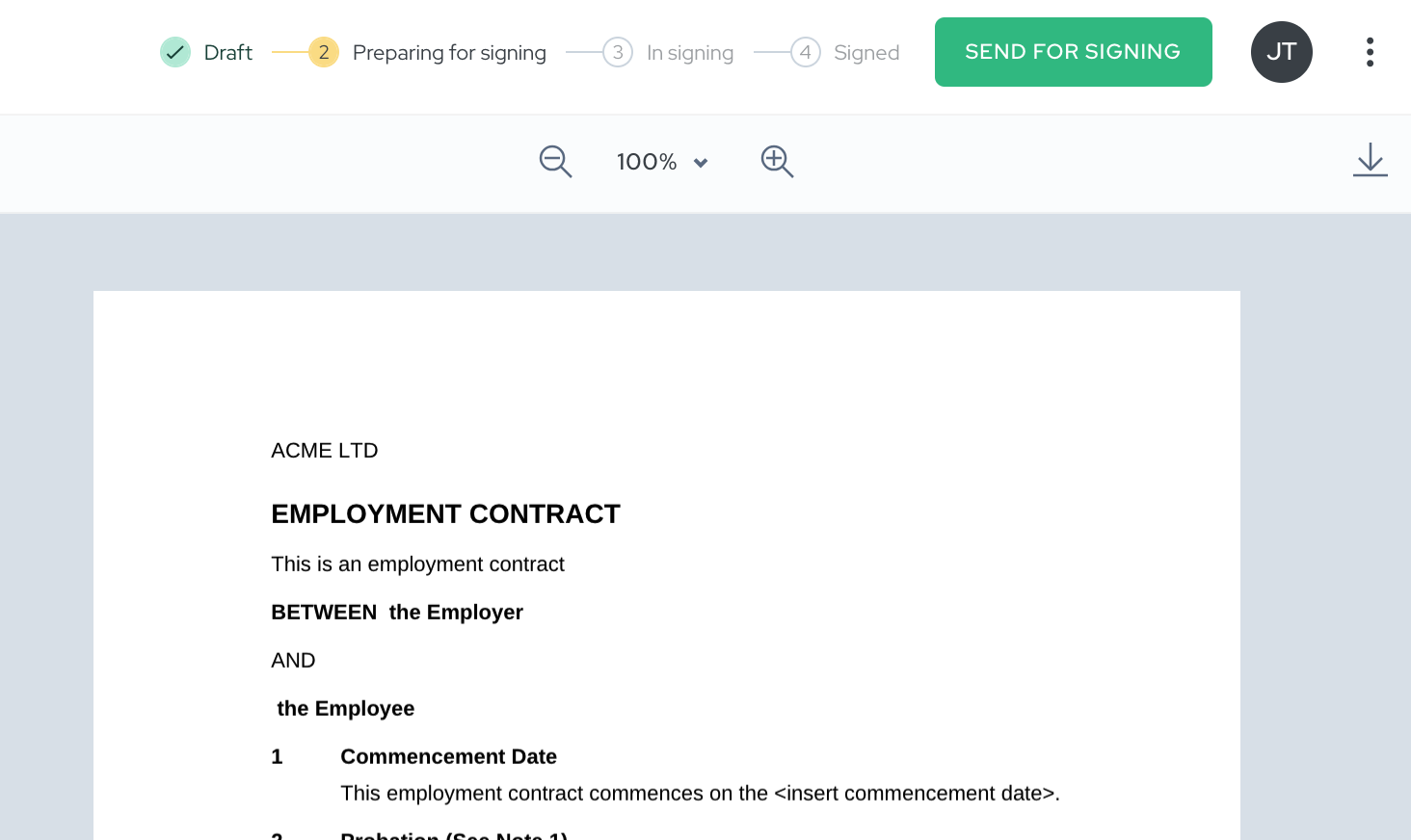
Task: Select the Draft stage label
Action: pyautogui.click(x=227, y=52)
